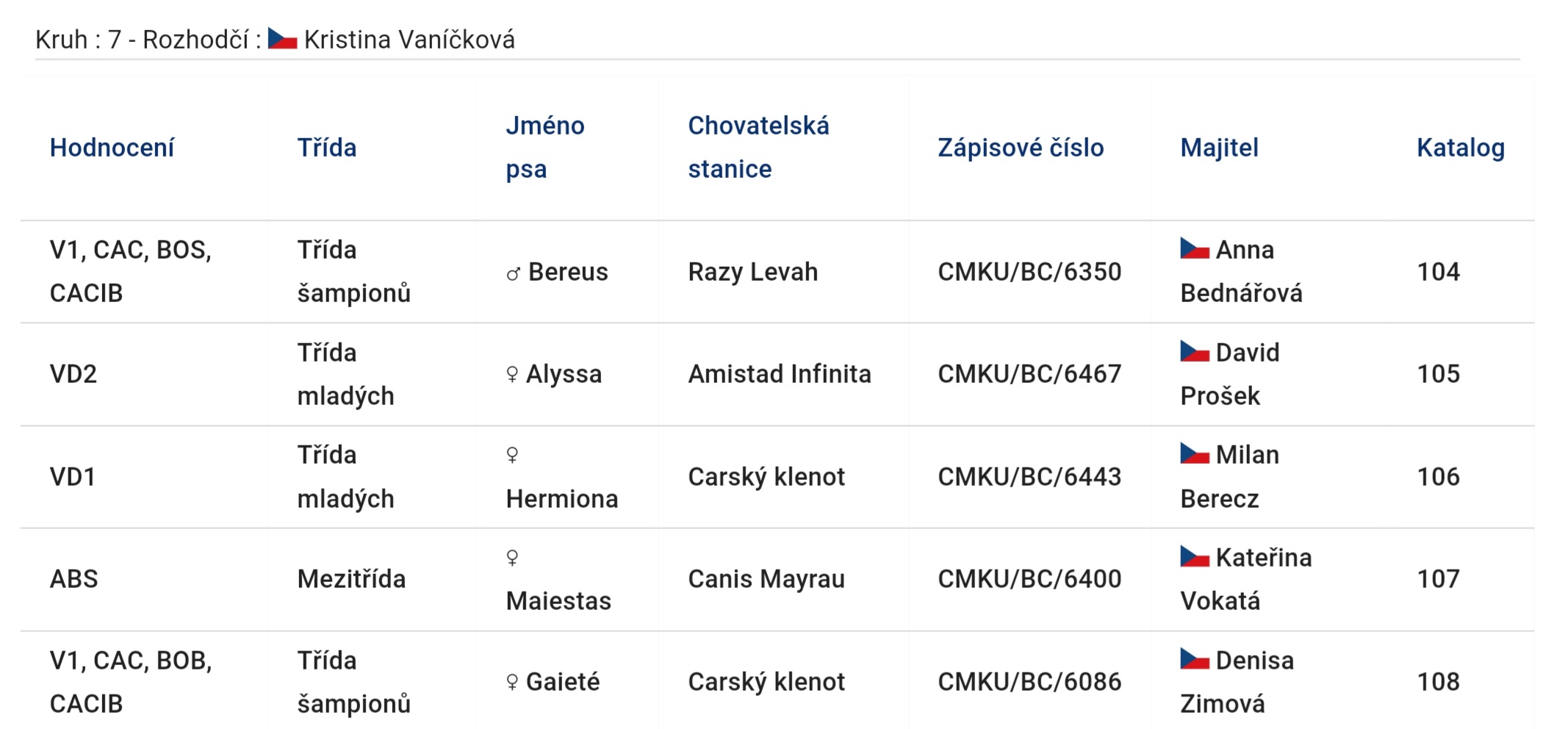Click the flag icon next to Anna Bednářová
The image size is (1568, 729).
coord(1195,248)
